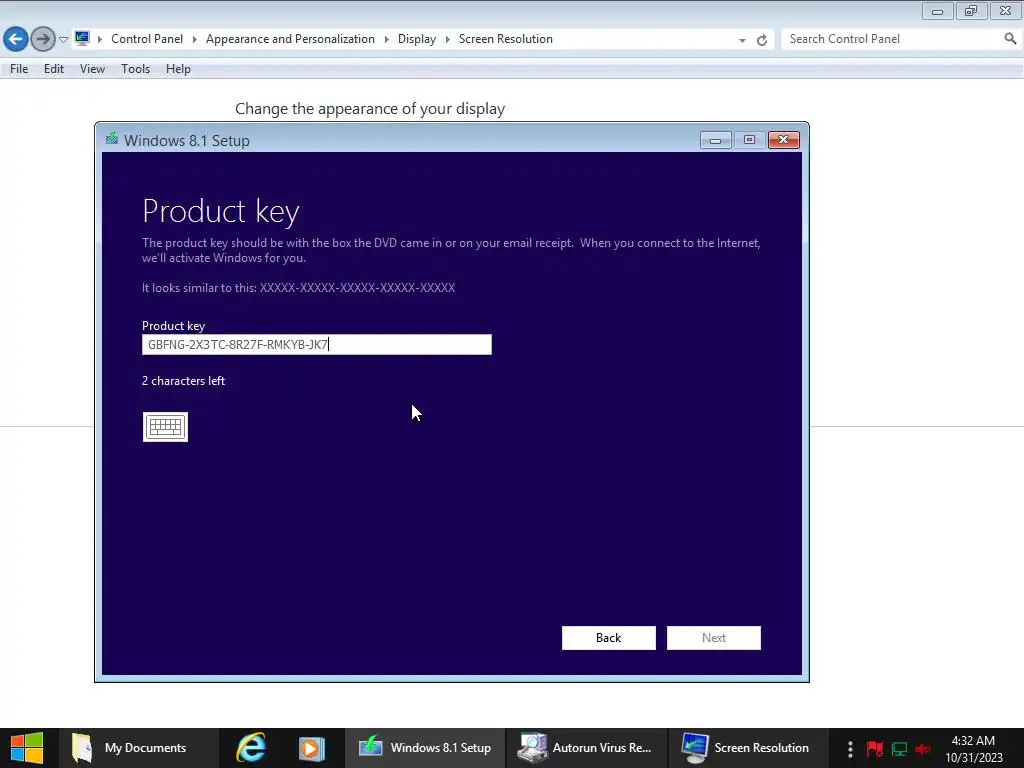Select Screen Resolution in the breadcrumb
The image size is (1024, 768).
[x=505, y=39]
